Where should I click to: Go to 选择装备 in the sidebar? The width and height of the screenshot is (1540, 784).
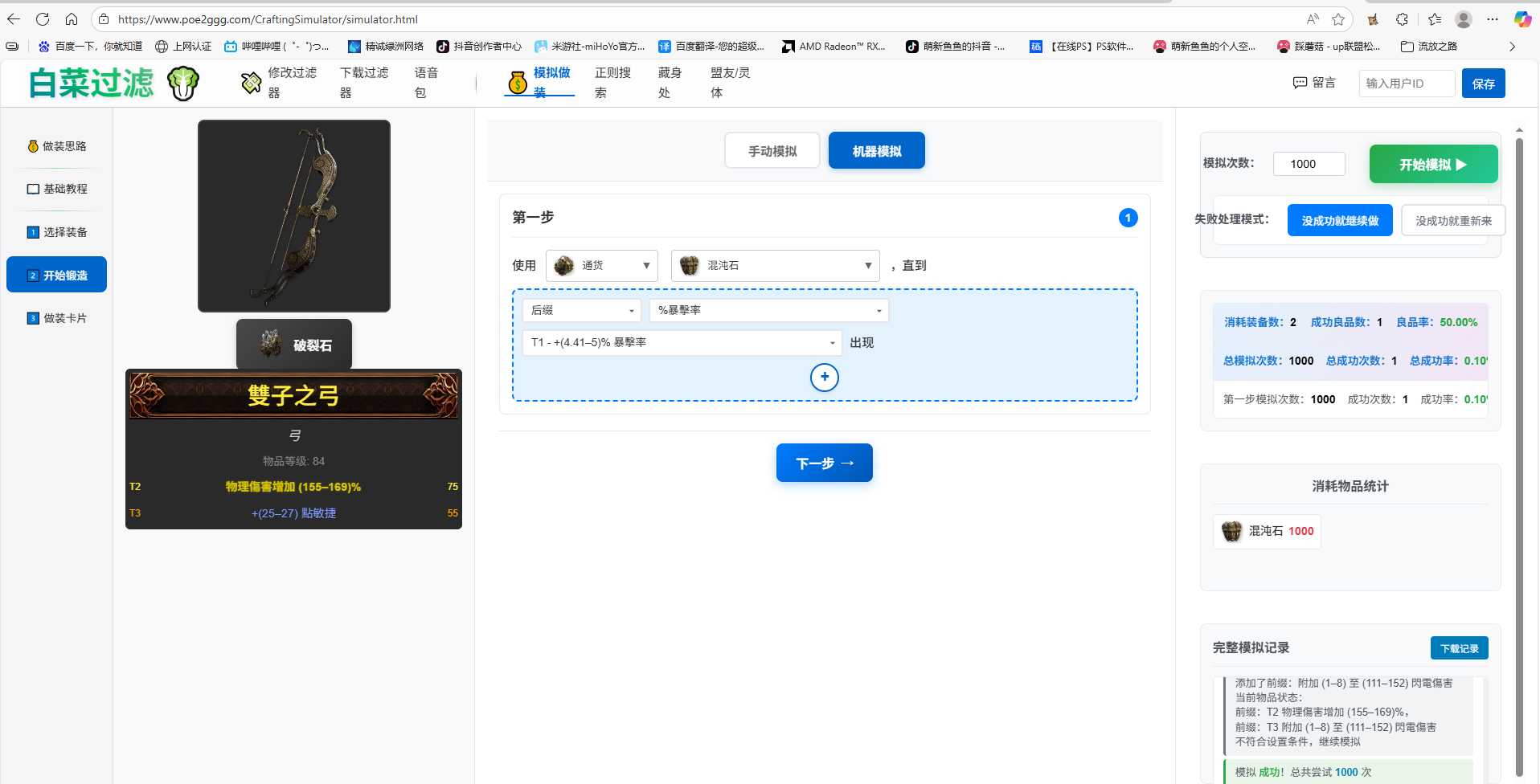[x=57, y=232]
